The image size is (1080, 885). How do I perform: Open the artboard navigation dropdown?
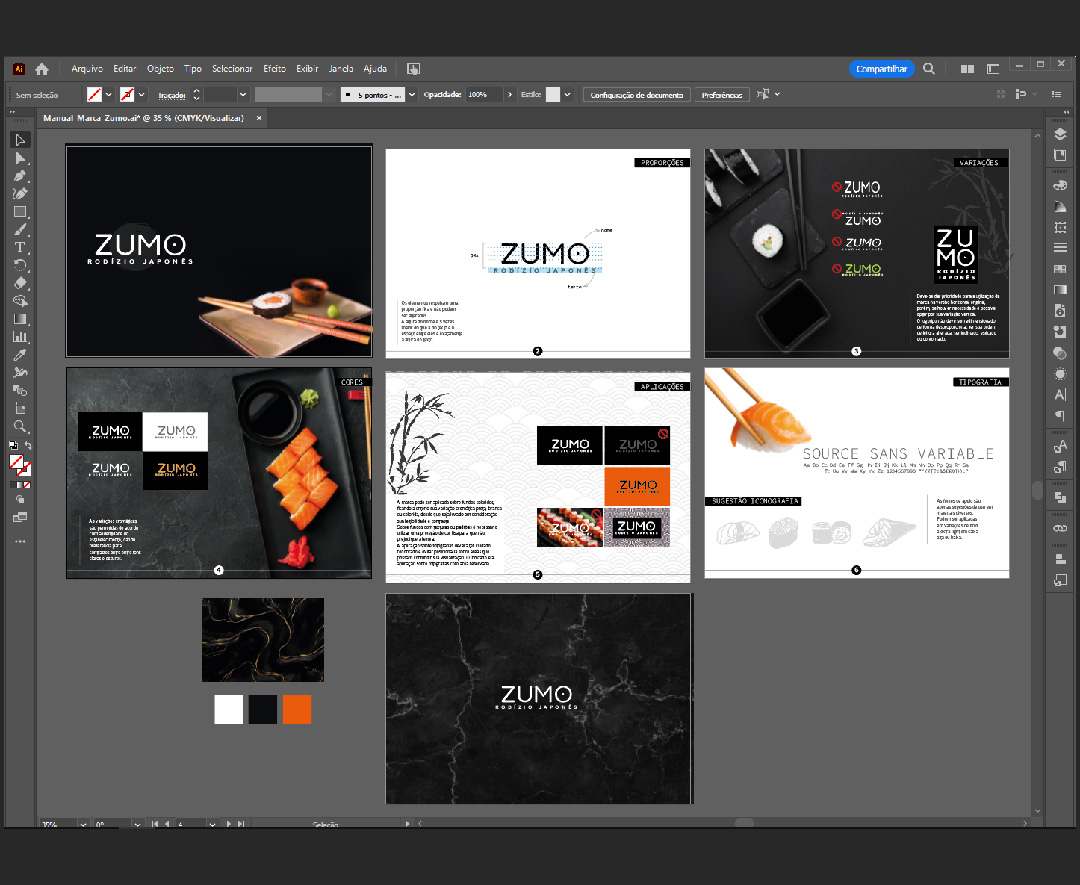pos(212,824)
